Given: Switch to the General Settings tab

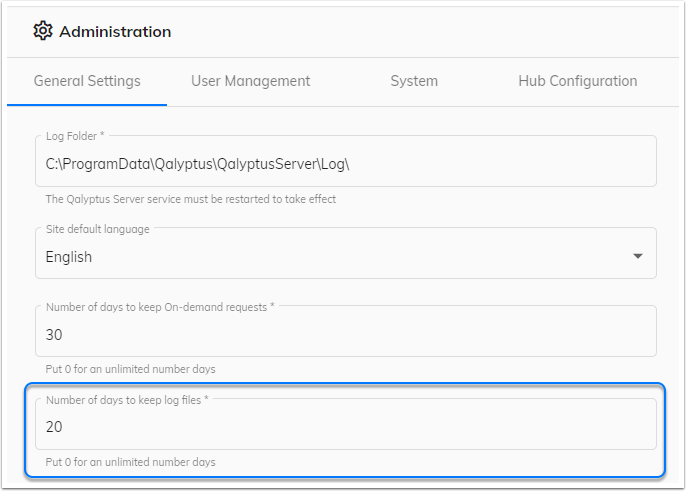Looking at the screenshot, I should (x=87, y=81).
